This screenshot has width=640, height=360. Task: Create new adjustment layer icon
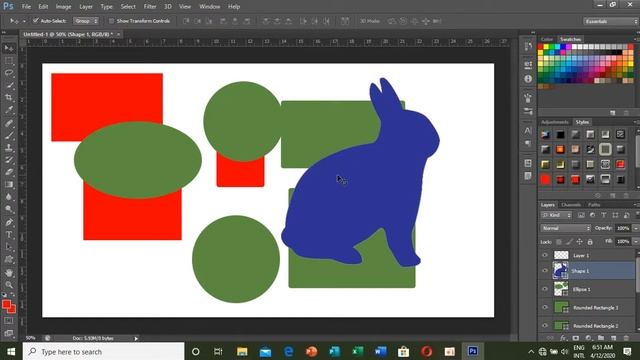point(588,338)
